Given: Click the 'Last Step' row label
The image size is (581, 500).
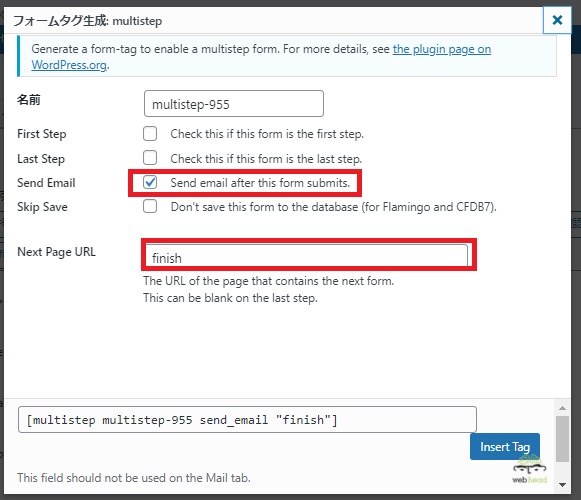Looking at the screenshot, I should coord(41,159).
